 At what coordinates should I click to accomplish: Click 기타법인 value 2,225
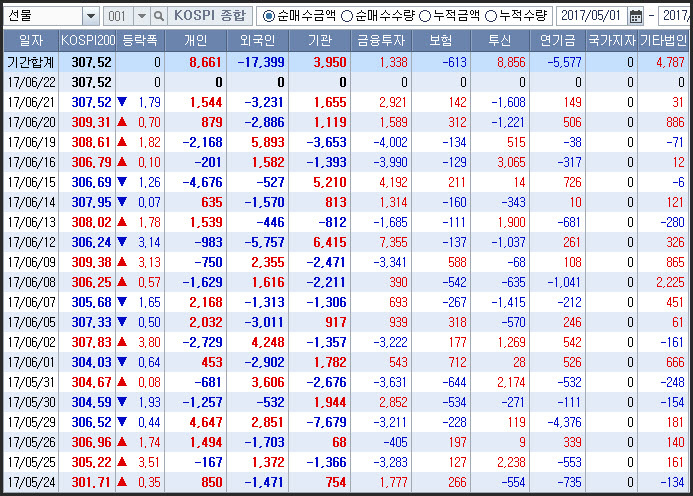670,282
